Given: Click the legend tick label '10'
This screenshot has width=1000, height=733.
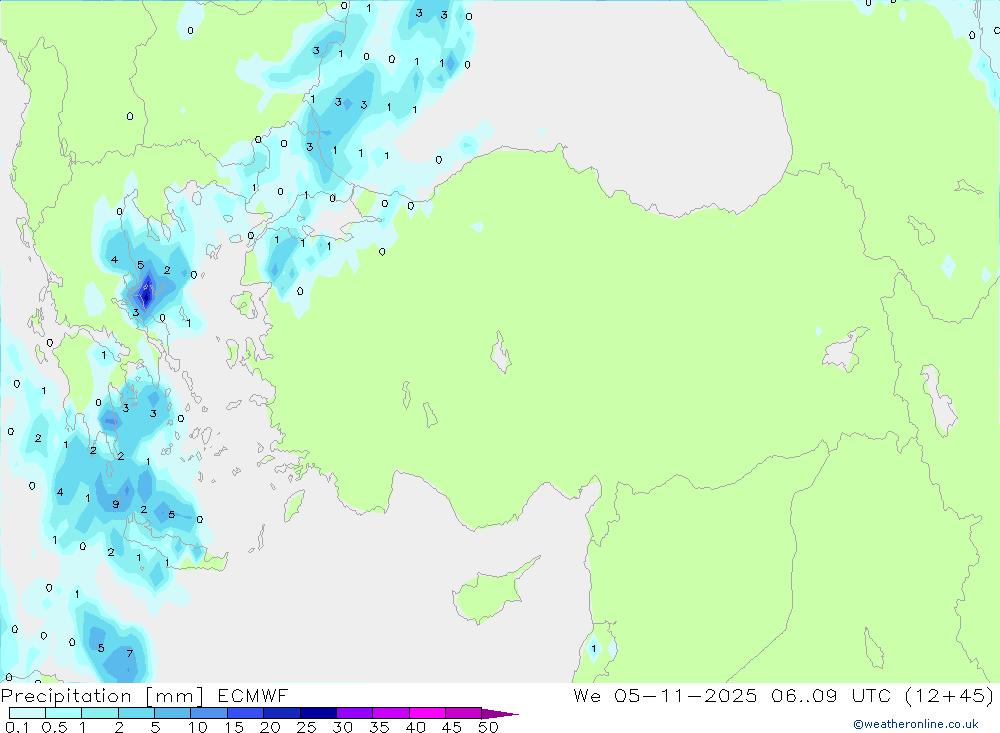Looking at the screenshot, I should [x=198, y=727].
